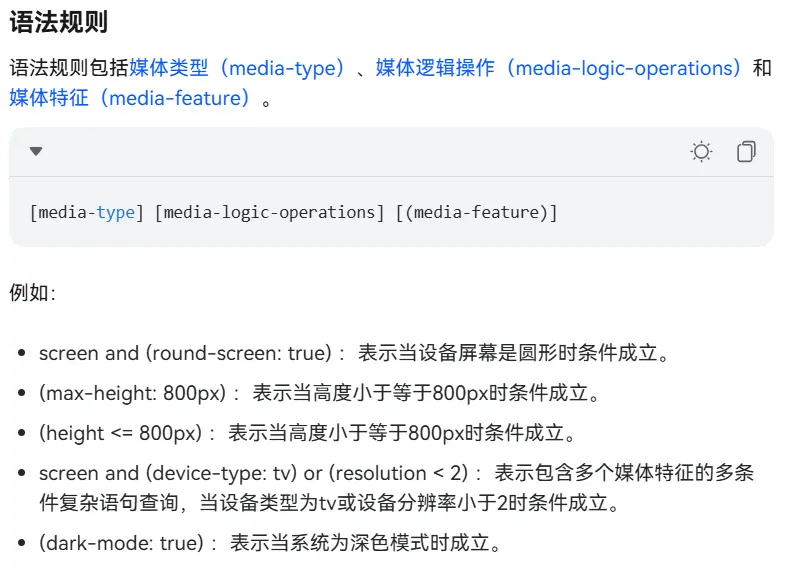The image size is (796, 570).
Task: Open the 媒体类型（media-type） link
Action: click(238, 69)
